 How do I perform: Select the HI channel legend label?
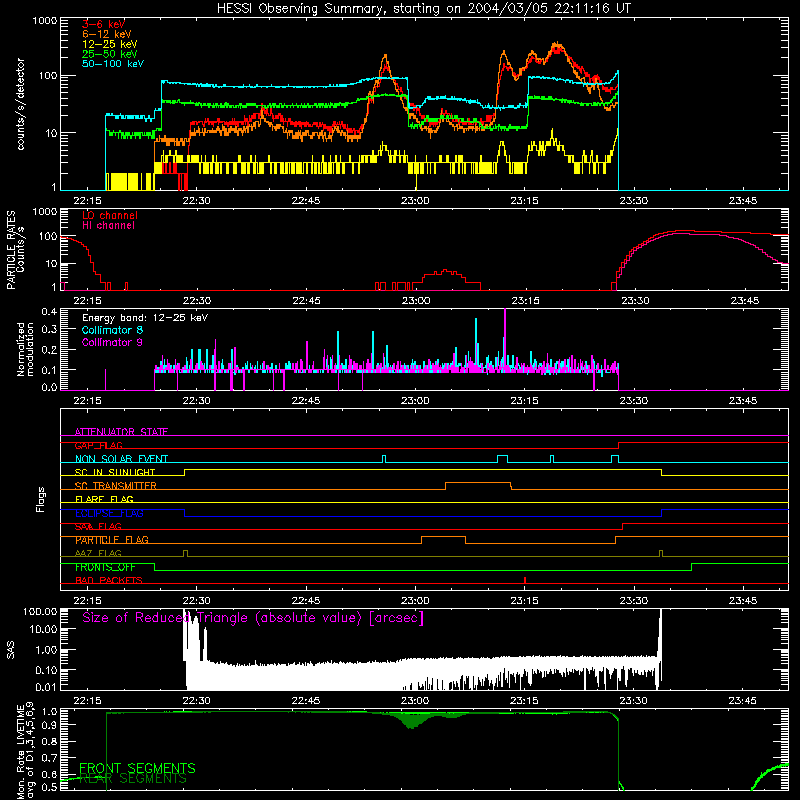108,225
